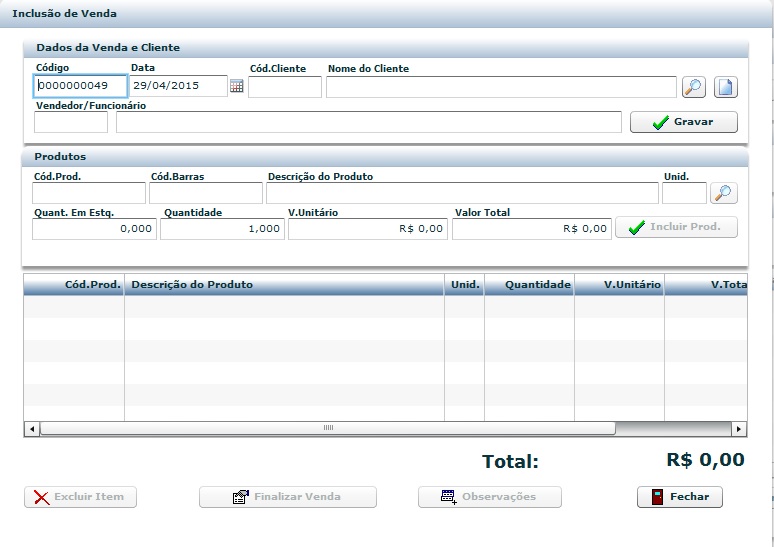The width and height of the screenshot is (774, 547).
Task: Click the magnifier icon to search clients
Action: point(693,87)
